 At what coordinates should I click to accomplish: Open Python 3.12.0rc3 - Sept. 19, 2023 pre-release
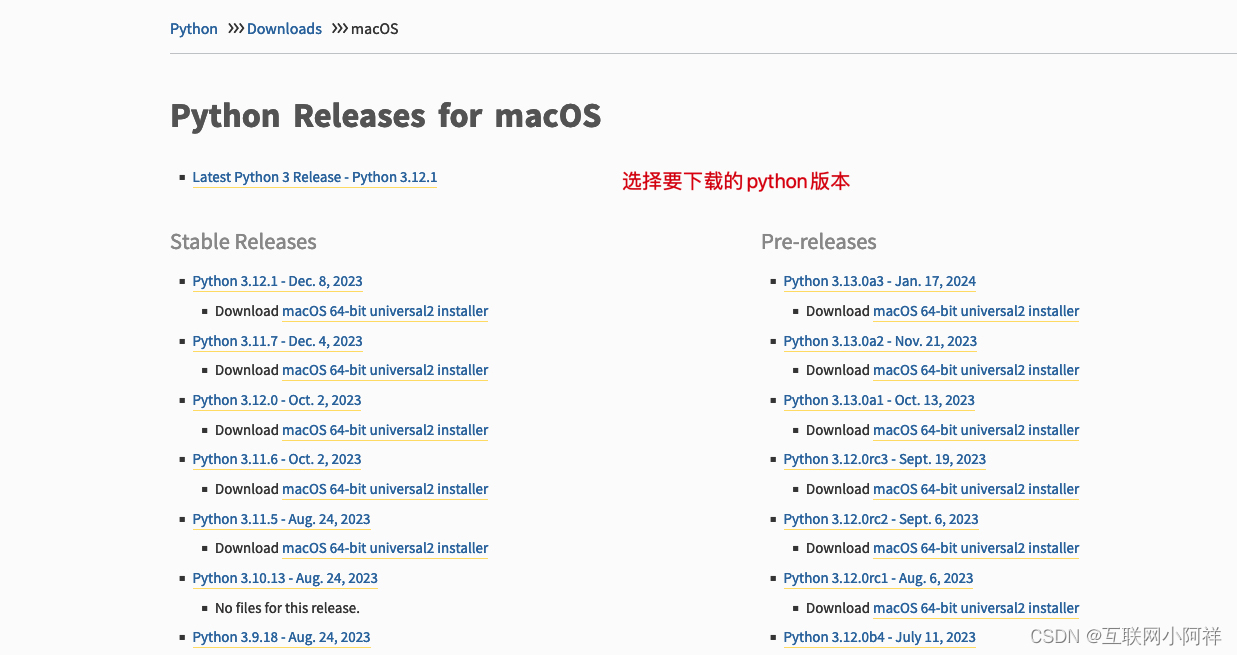[885, 459]
